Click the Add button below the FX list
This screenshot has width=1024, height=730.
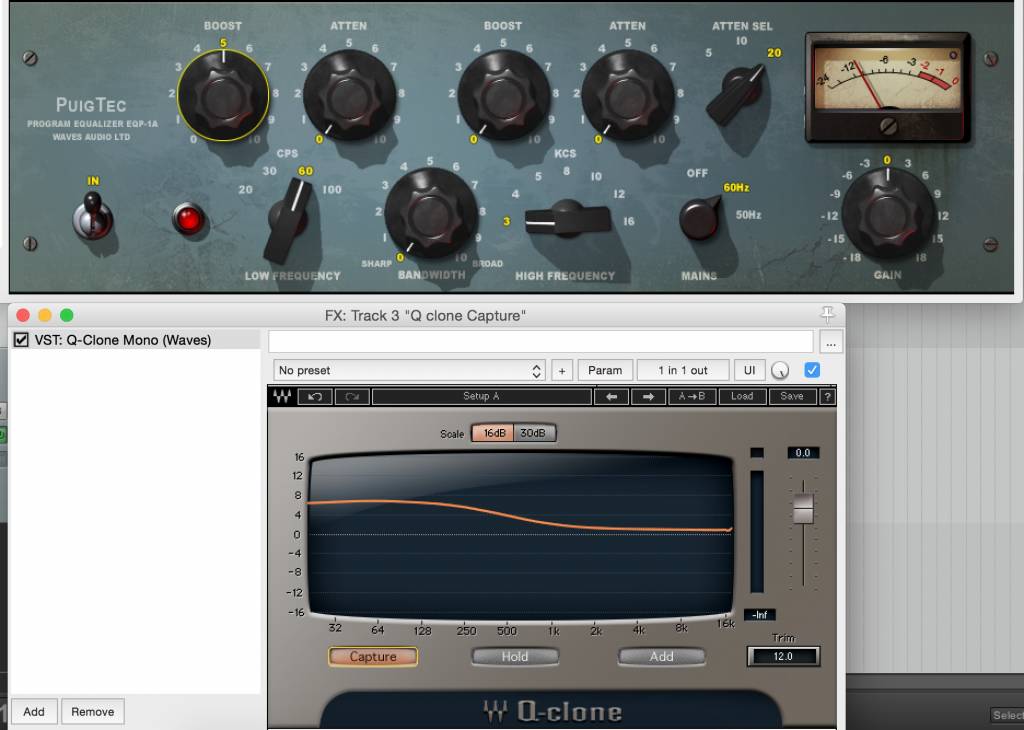click(x=34, y=711)
